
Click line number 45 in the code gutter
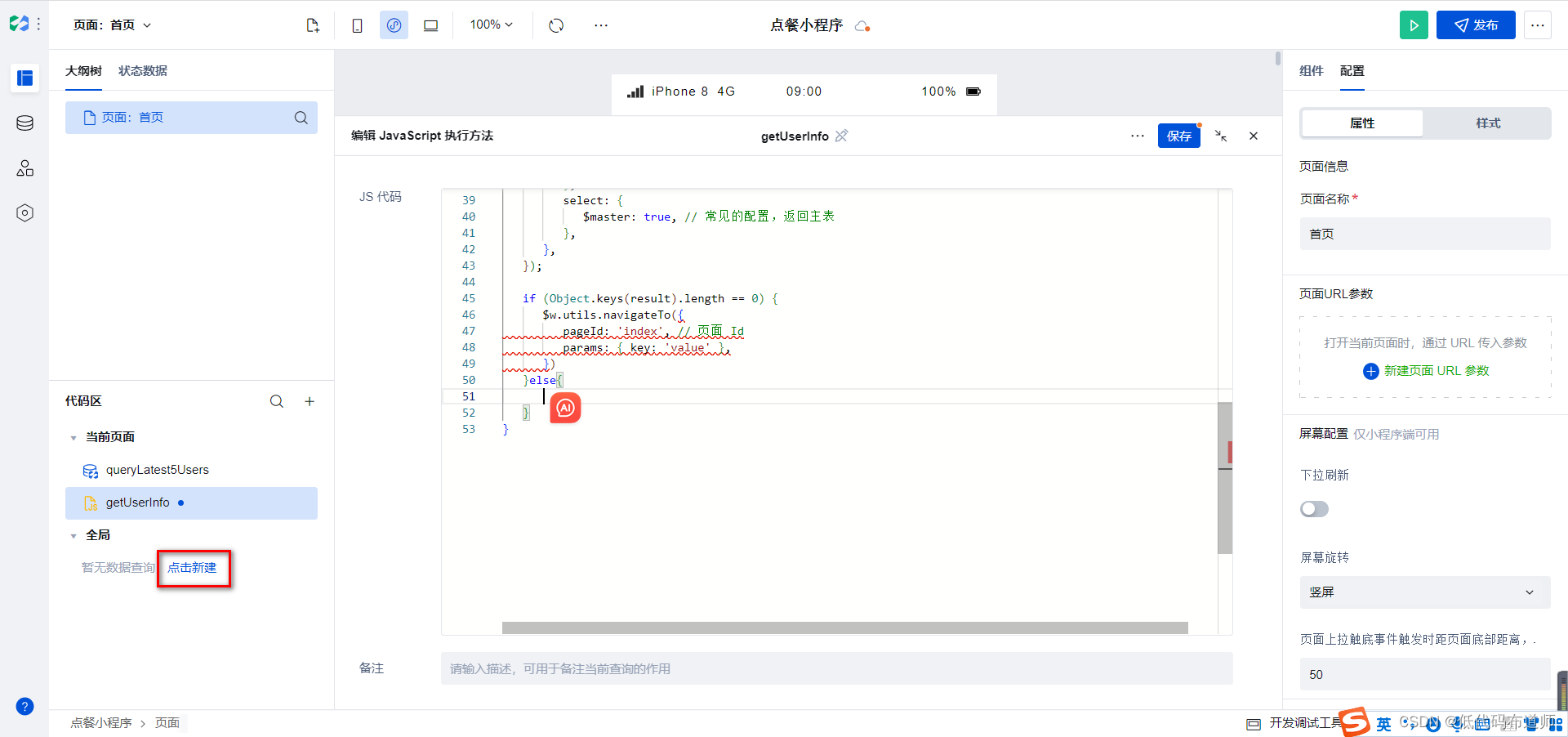point(469,298)
